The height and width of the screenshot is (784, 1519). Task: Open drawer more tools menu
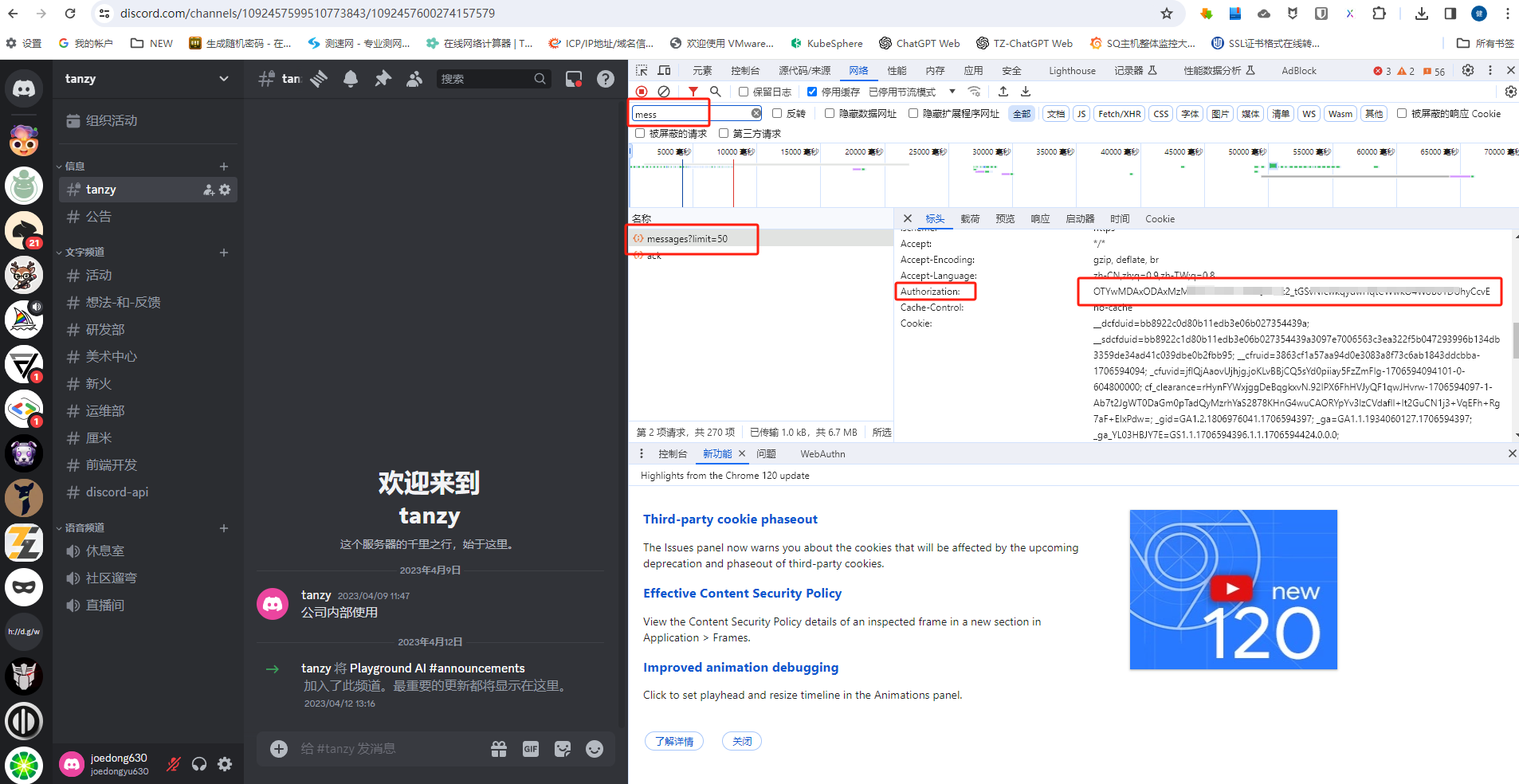[642, 453]
